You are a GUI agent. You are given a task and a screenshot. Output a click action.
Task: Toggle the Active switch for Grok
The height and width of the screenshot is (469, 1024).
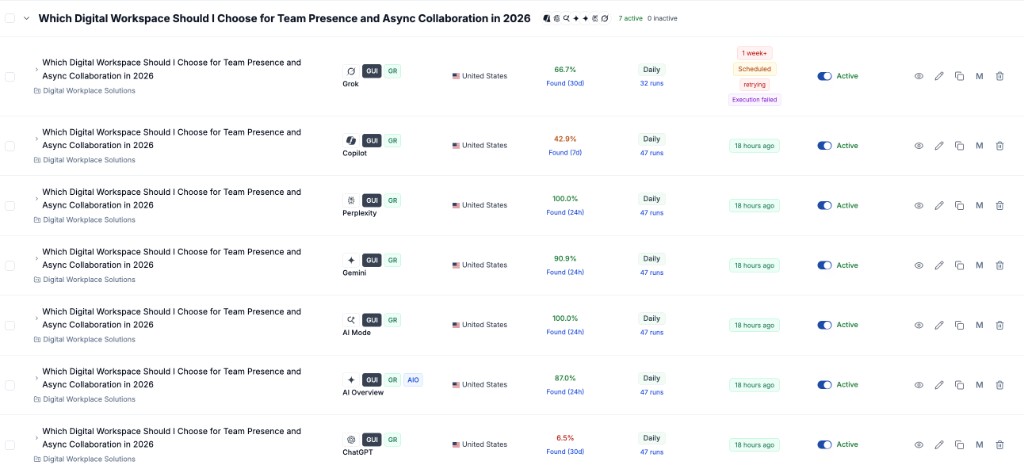824,76
